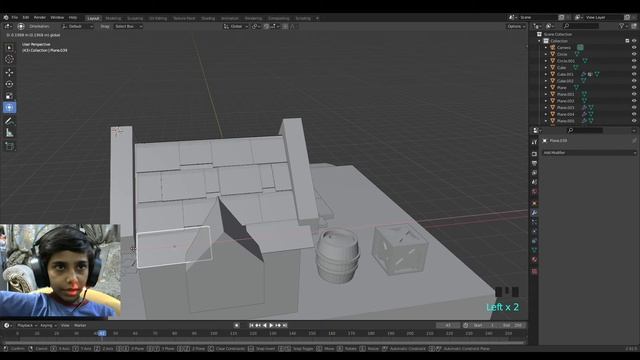
Task: Open the Physics properties tab
Action: click(534, 231)
